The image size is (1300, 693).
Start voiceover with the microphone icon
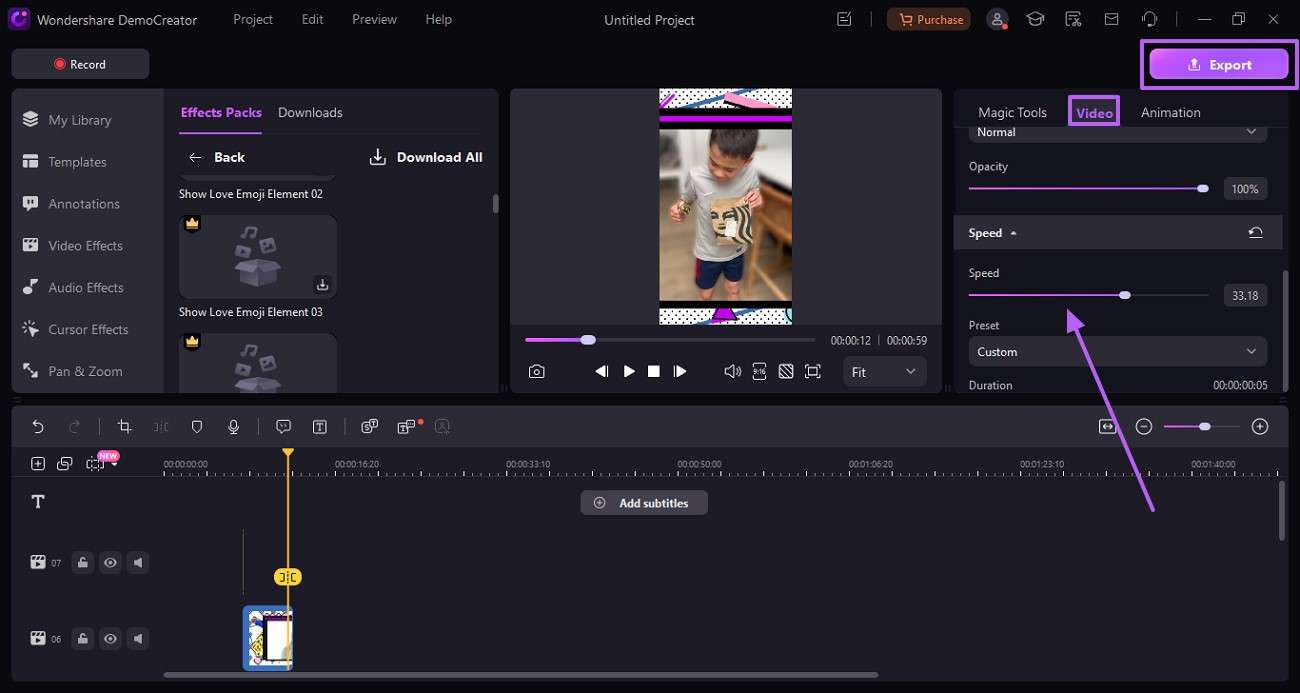tap(233, 426)
